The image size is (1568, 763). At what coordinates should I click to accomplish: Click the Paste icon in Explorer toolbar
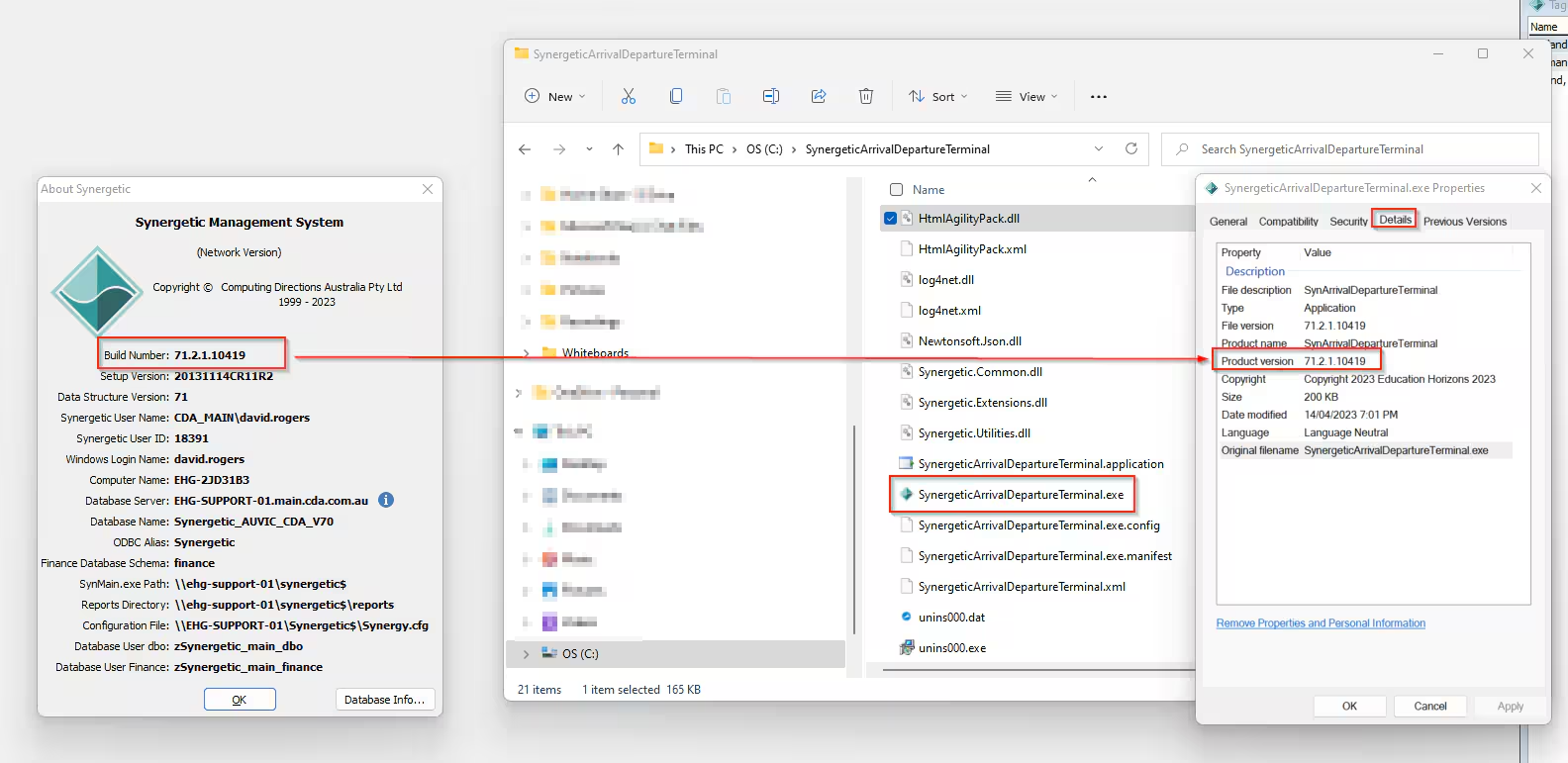click(724, 96)
